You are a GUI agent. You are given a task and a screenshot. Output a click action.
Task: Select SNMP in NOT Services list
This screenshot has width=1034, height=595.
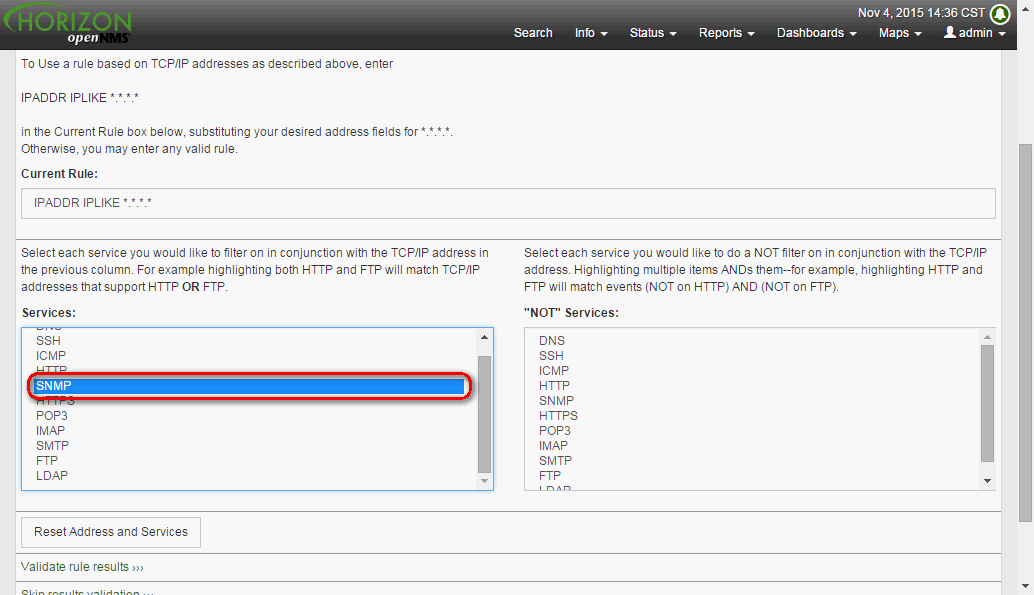point(556,401)
